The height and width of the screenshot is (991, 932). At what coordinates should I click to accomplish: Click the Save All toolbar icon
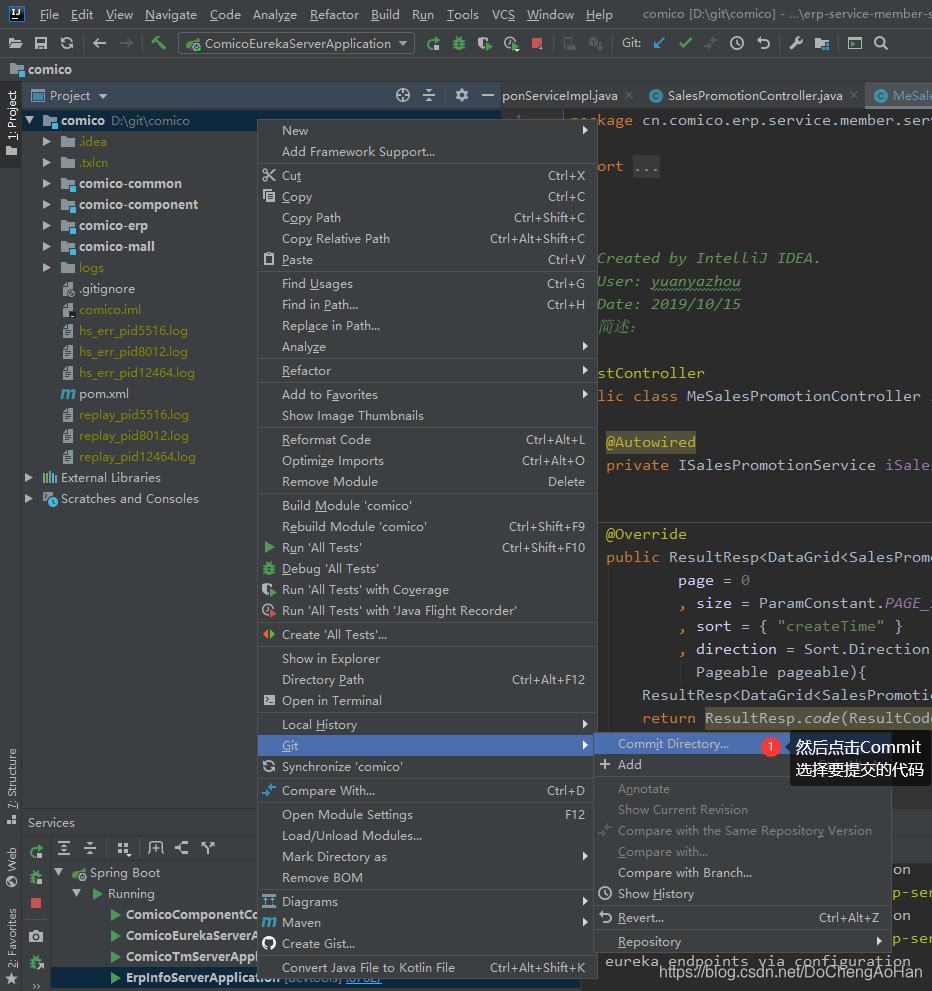coord(41,44)
